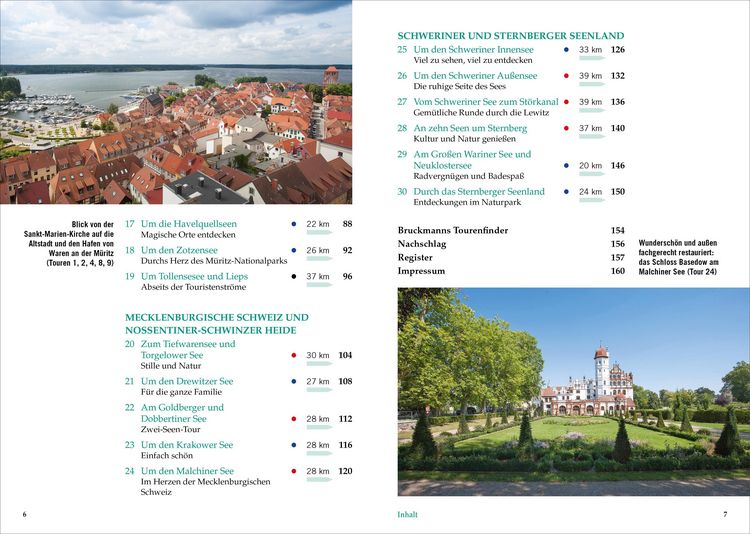The width and height of the screenshot is (750, 534).
Task: Click the Waren old town aerial photo
Action: pyautogui.click(x=176, y=102)
